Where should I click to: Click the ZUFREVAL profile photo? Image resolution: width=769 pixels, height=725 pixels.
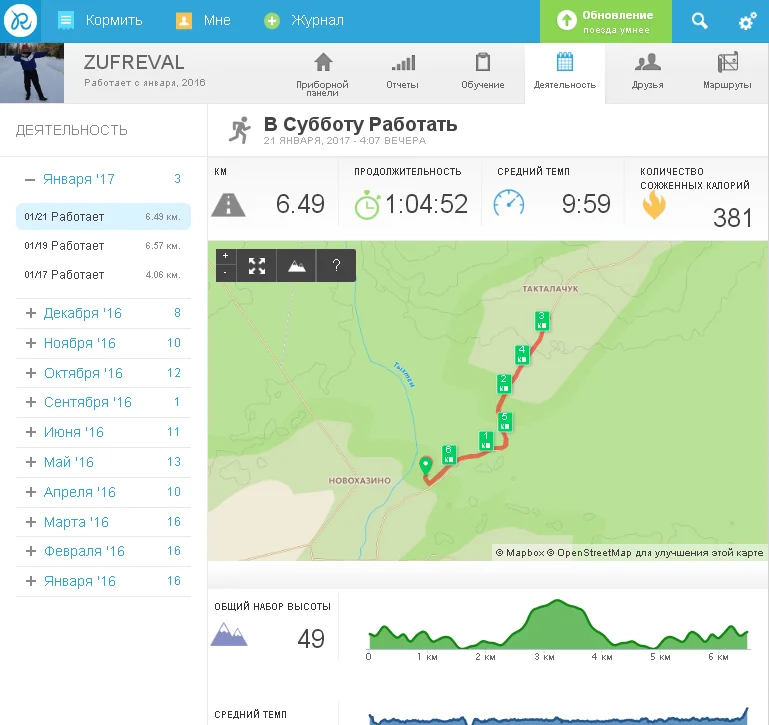point(32,73)
